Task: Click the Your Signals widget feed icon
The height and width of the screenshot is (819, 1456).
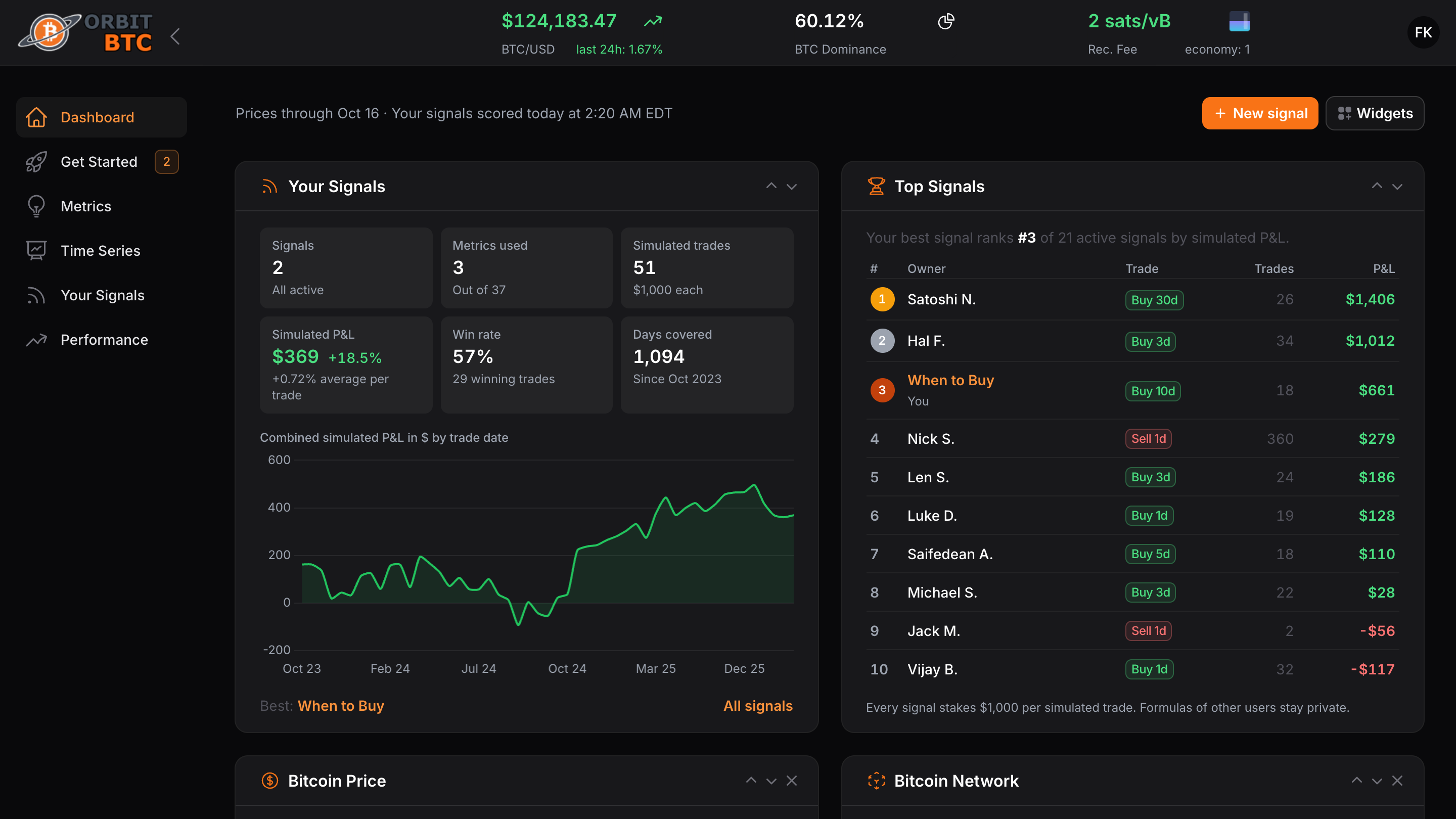Action: pyautogui.click(x=269, y=187)
